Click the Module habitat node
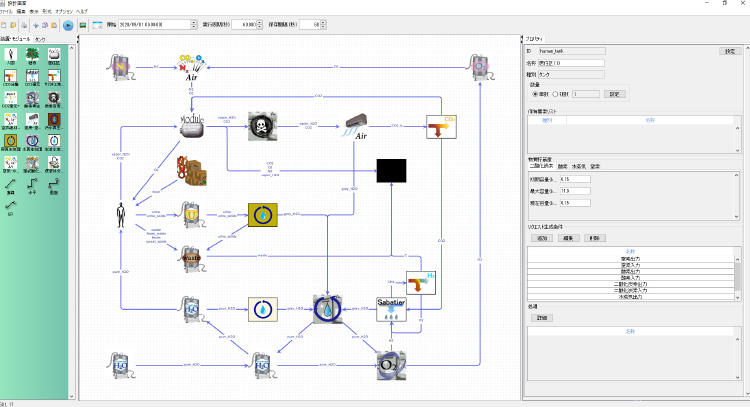This screenshot has width=750, height=407. point(190,125)
